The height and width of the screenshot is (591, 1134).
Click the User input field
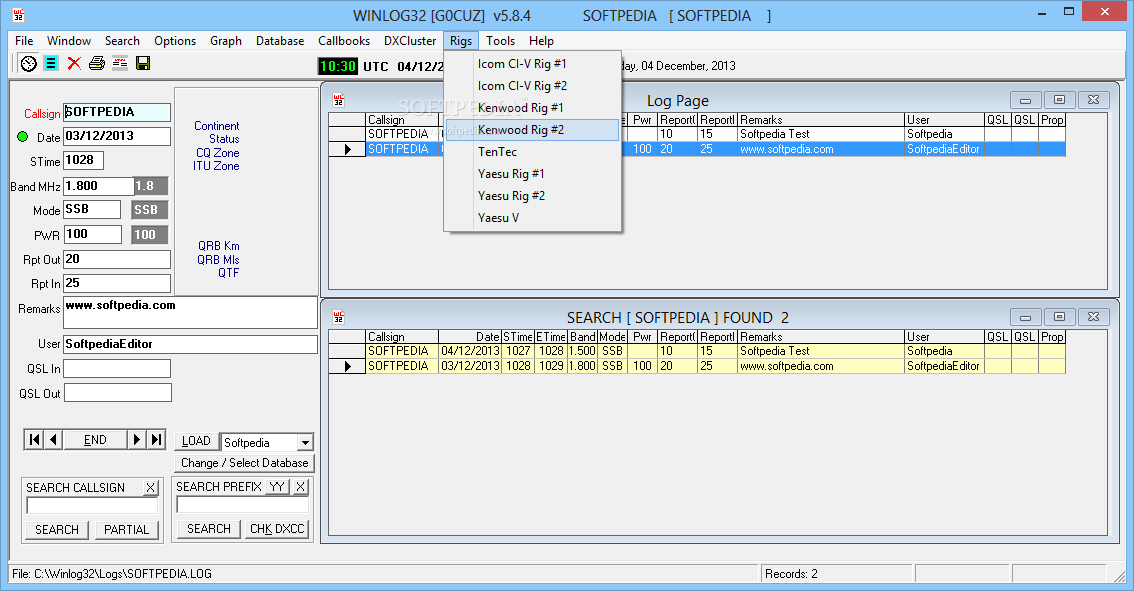pos(190,344)
